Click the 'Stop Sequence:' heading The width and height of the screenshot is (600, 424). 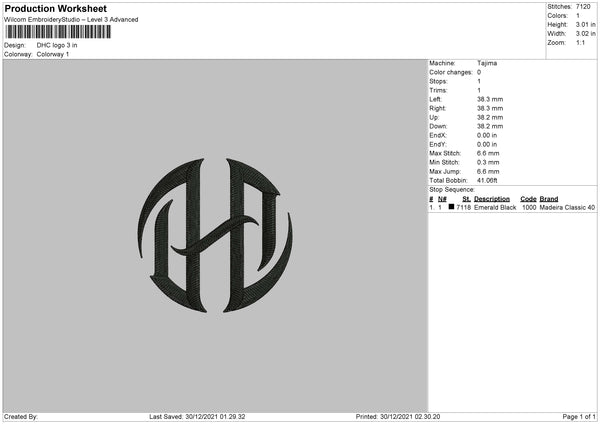(x=452, y=190)
